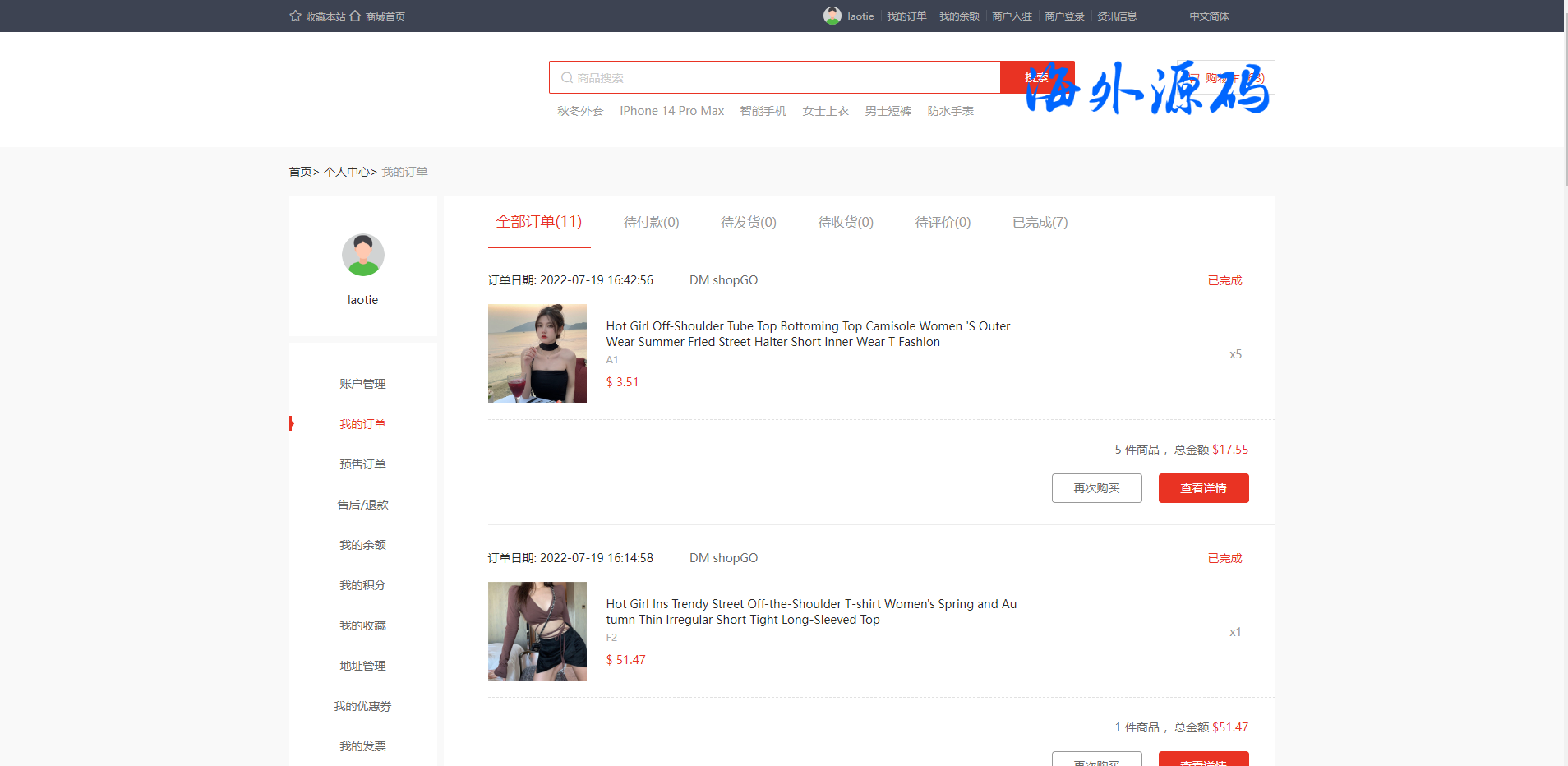
Task: Open the 中文简体 language selector
Action: 1209,16
